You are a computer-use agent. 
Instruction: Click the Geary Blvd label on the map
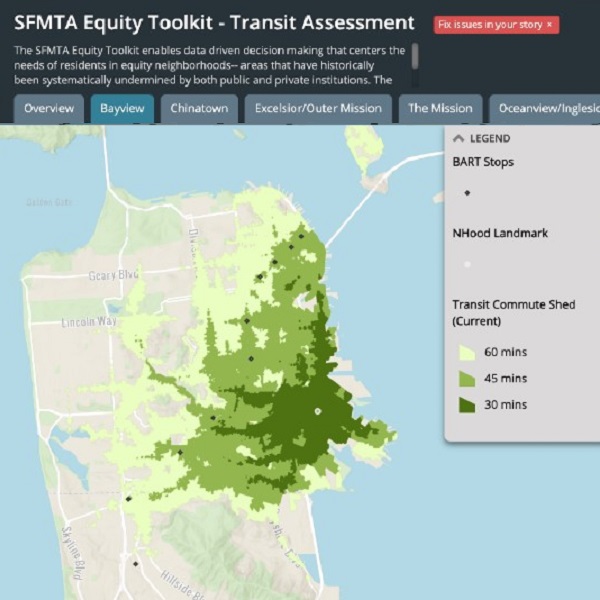(x=110, y=275)
